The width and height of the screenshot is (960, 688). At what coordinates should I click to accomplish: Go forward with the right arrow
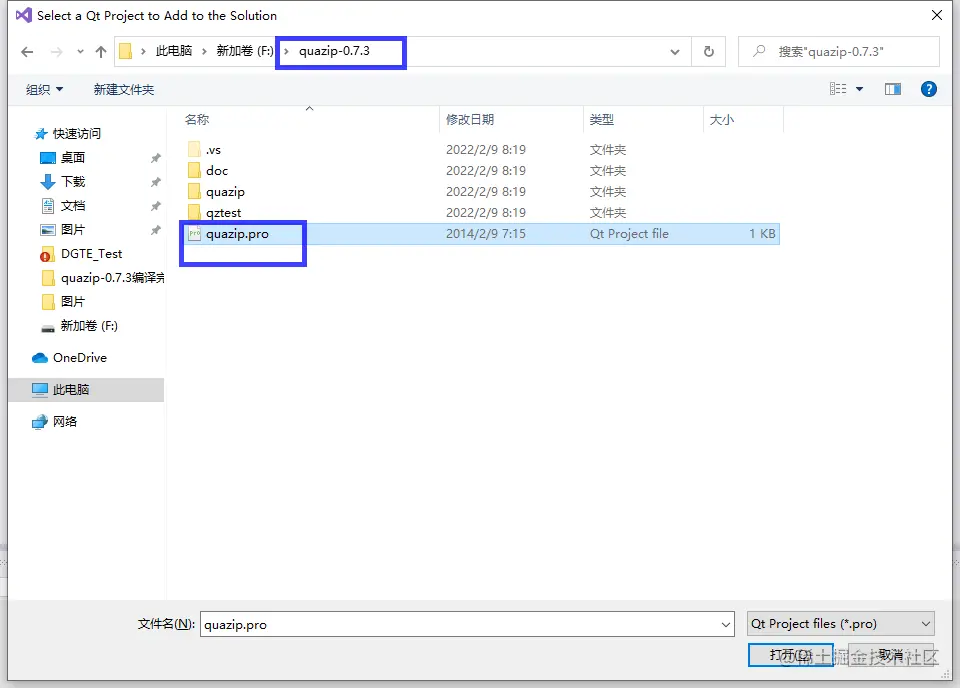pos(56,52)
